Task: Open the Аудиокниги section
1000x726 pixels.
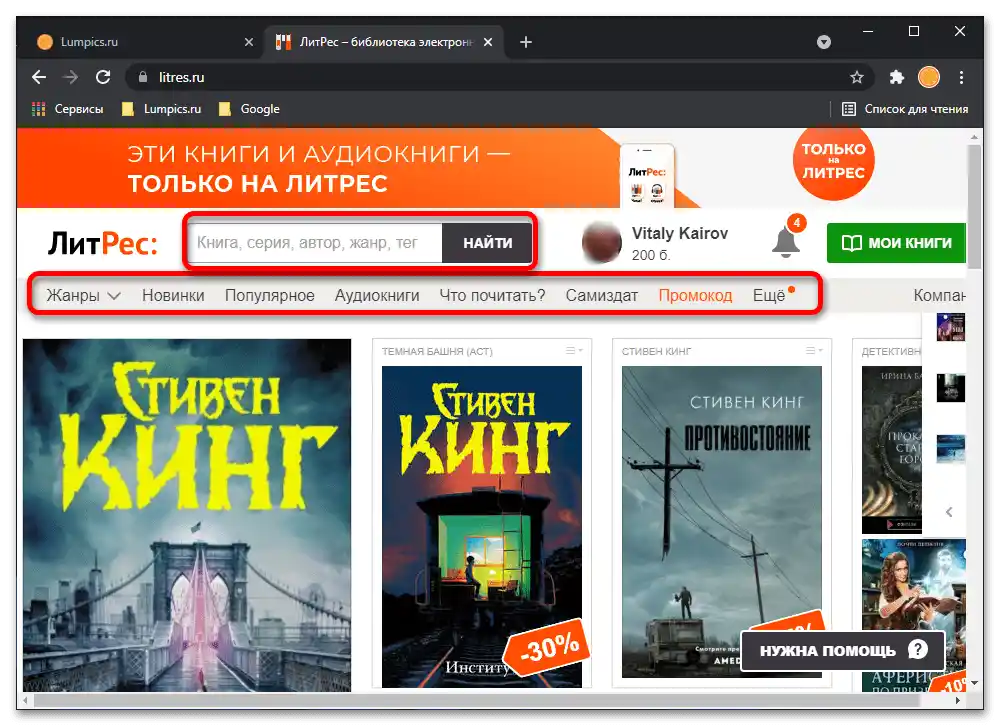Action: [377, 295]
